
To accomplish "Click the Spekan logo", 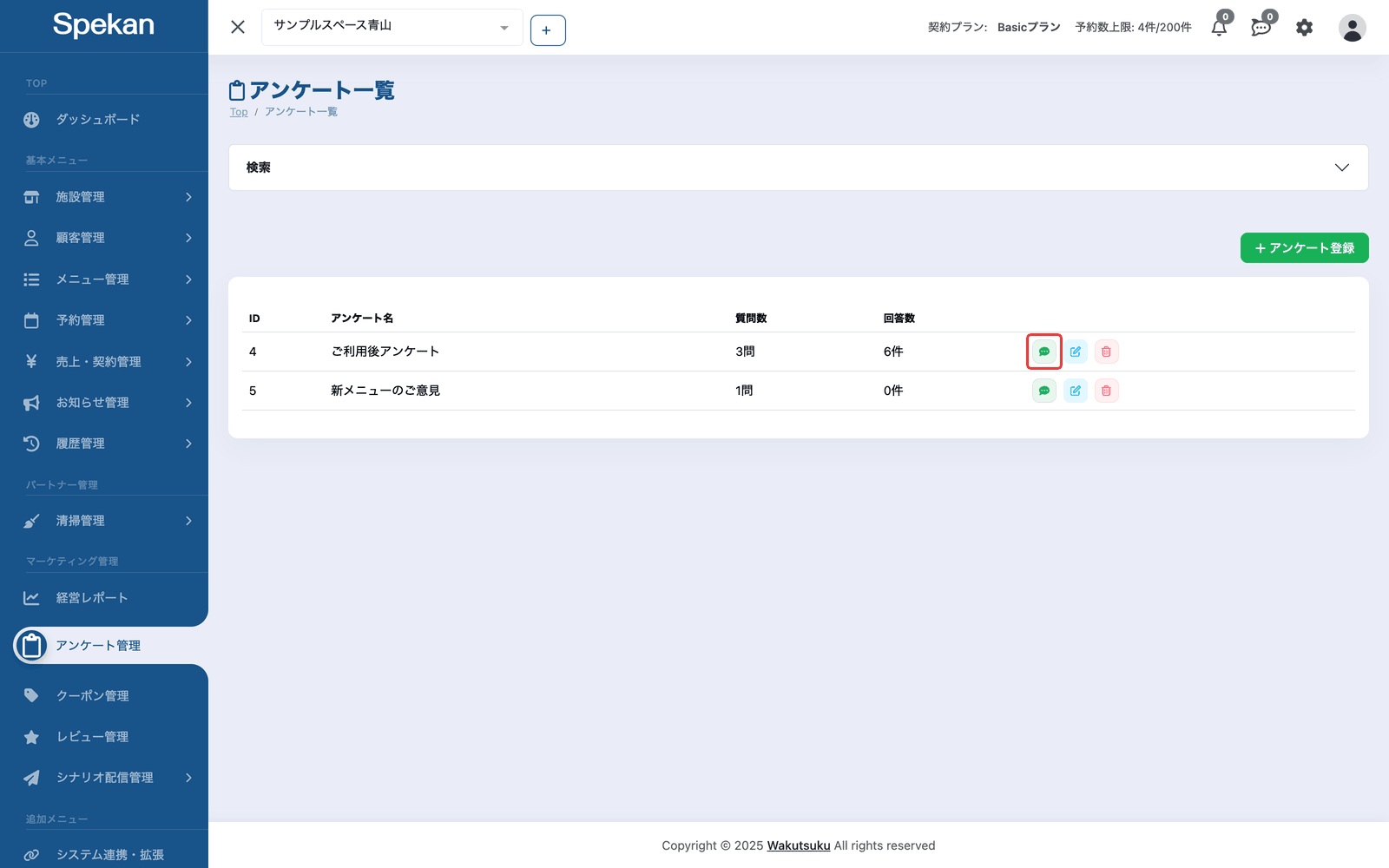I will [103, 24].
